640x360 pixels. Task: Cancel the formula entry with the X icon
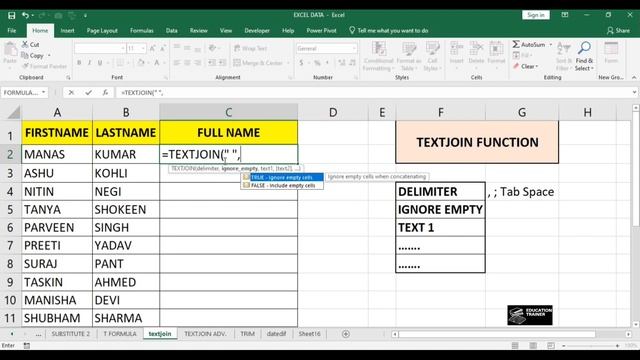click(x=71, y=93)
